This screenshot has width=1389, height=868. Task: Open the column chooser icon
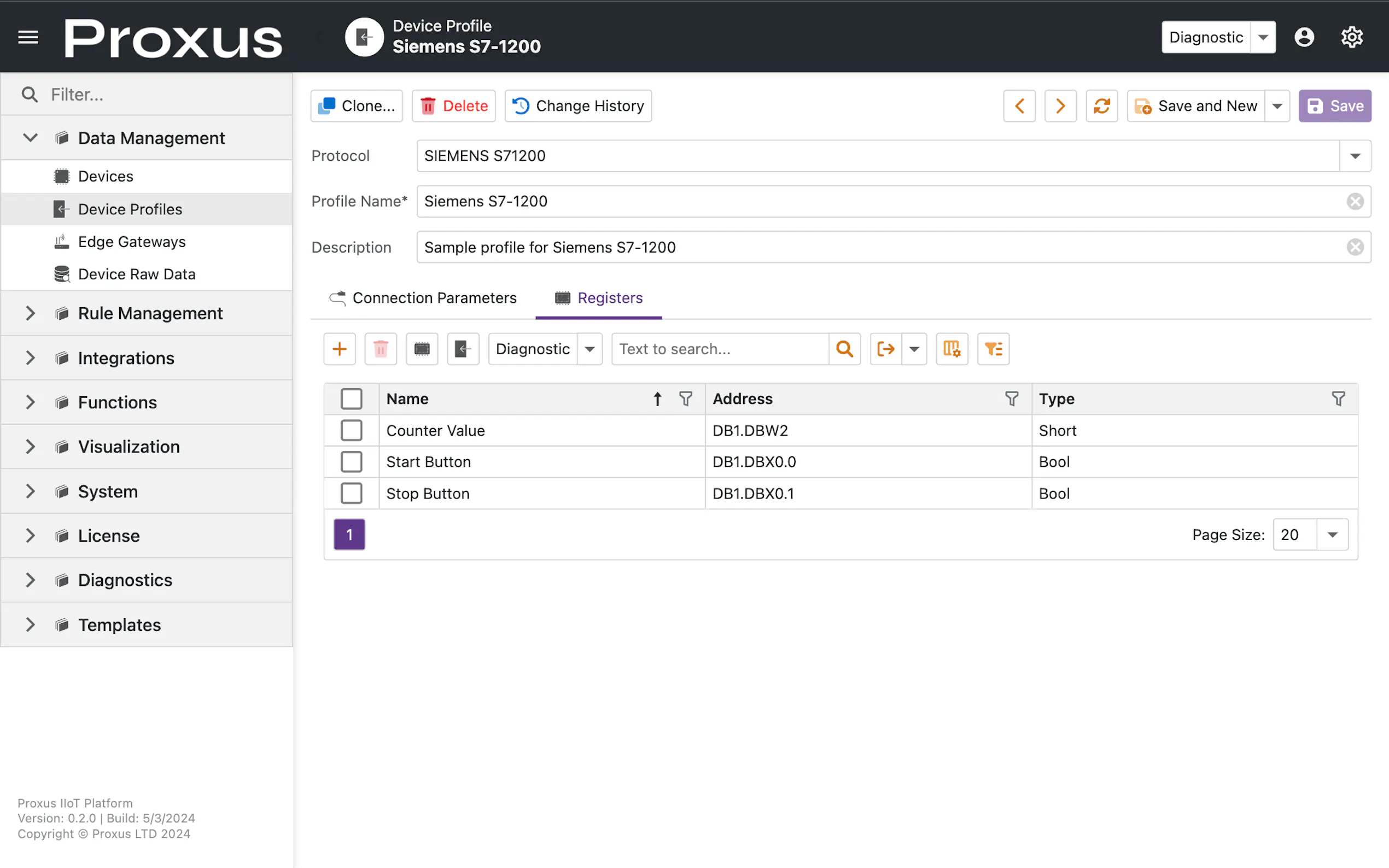952,349
